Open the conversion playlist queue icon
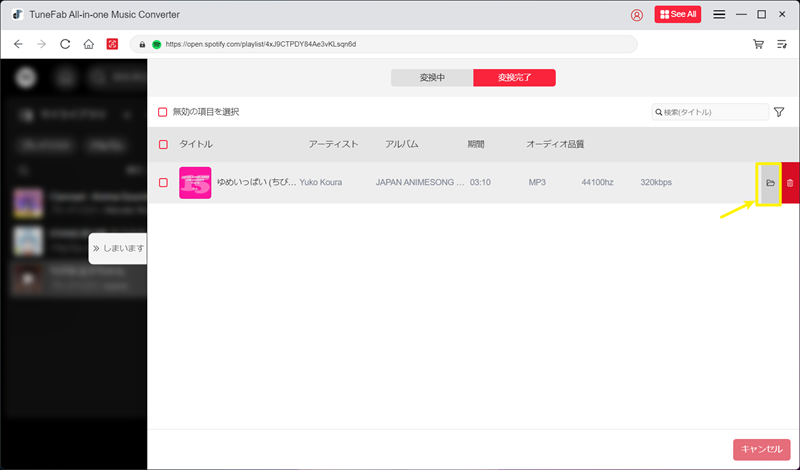 [782, 44]
